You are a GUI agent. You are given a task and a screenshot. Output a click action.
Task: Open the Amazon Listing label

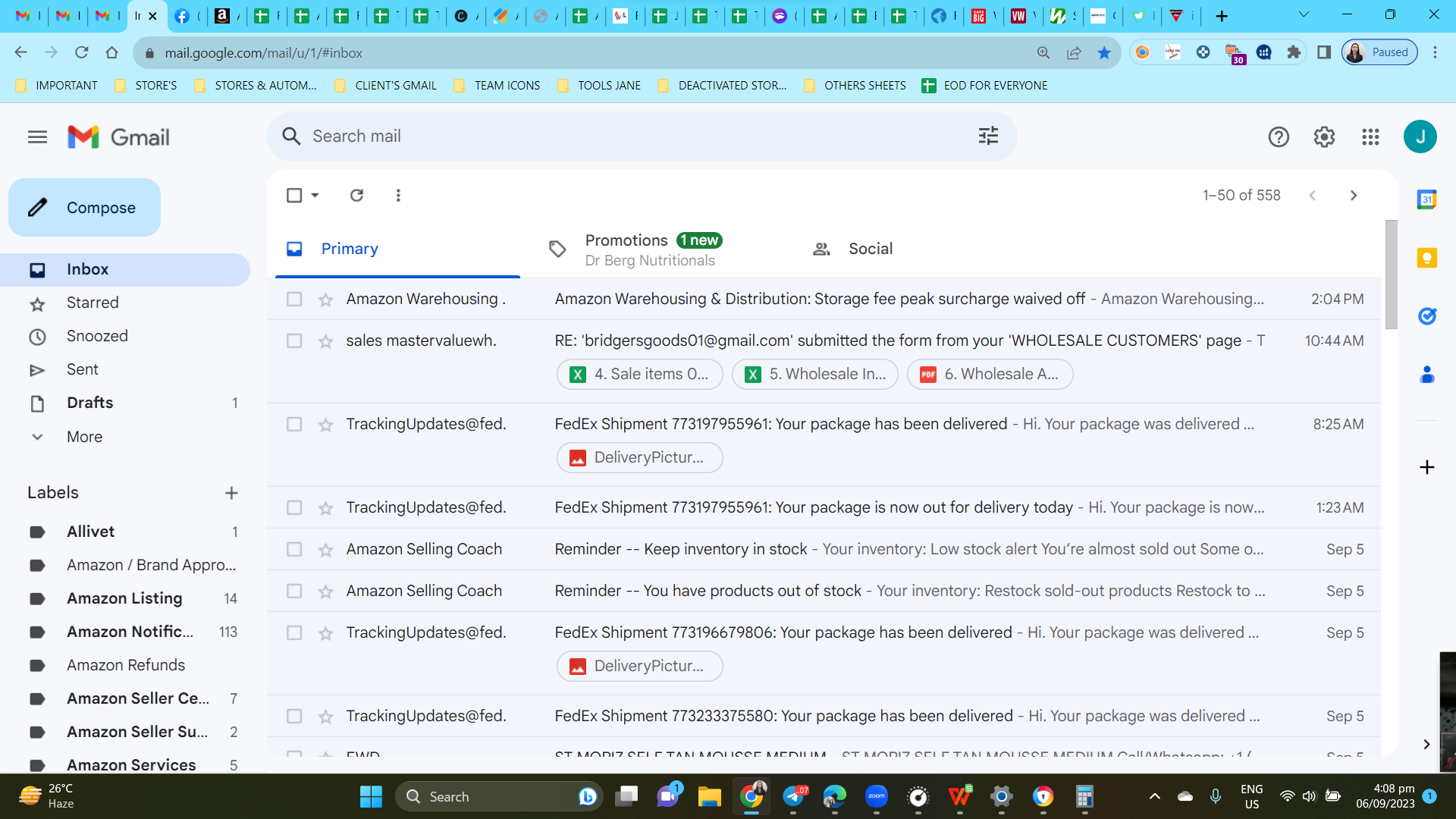[x=125, y=599]
